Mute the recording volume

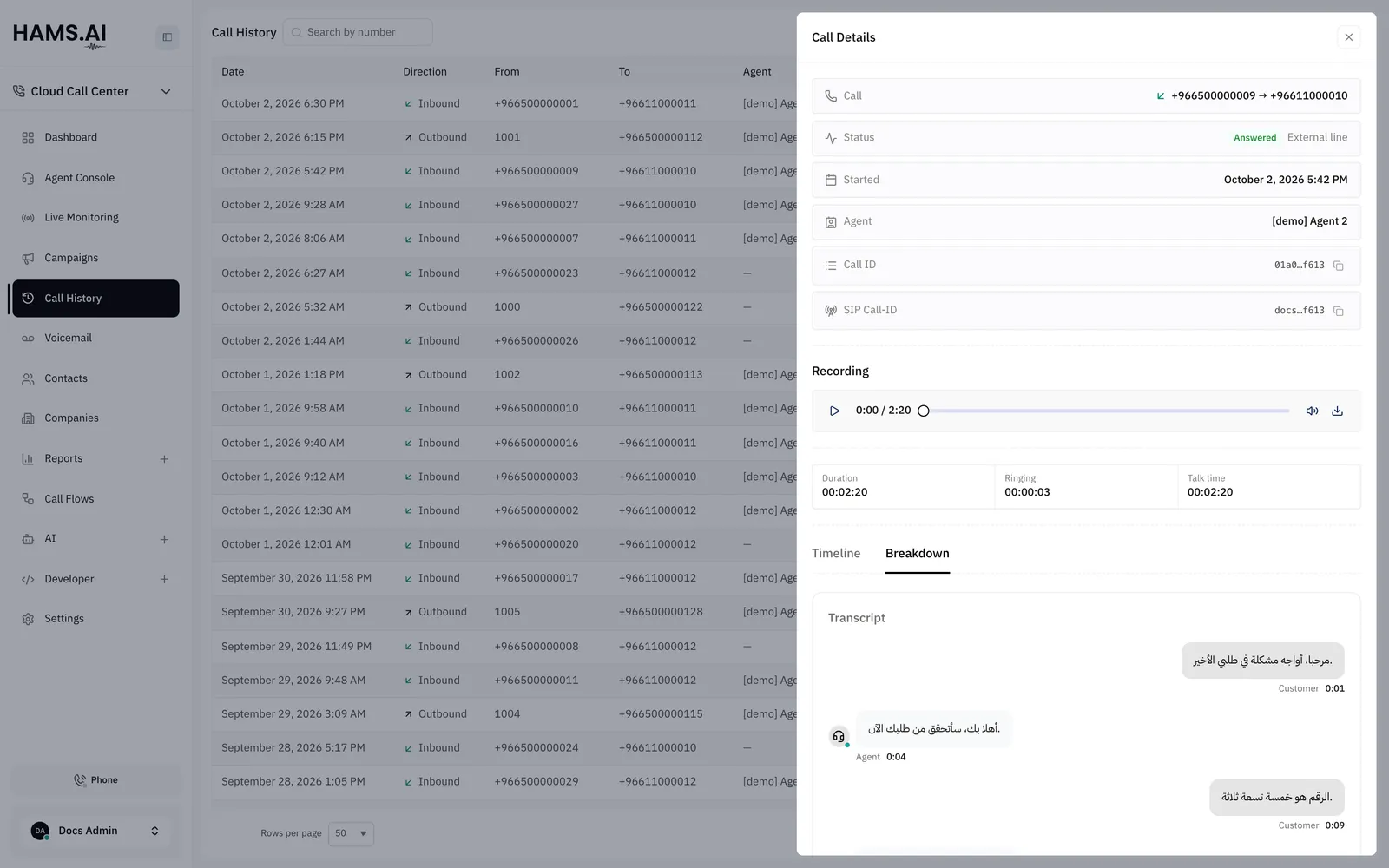point(1312,411)
